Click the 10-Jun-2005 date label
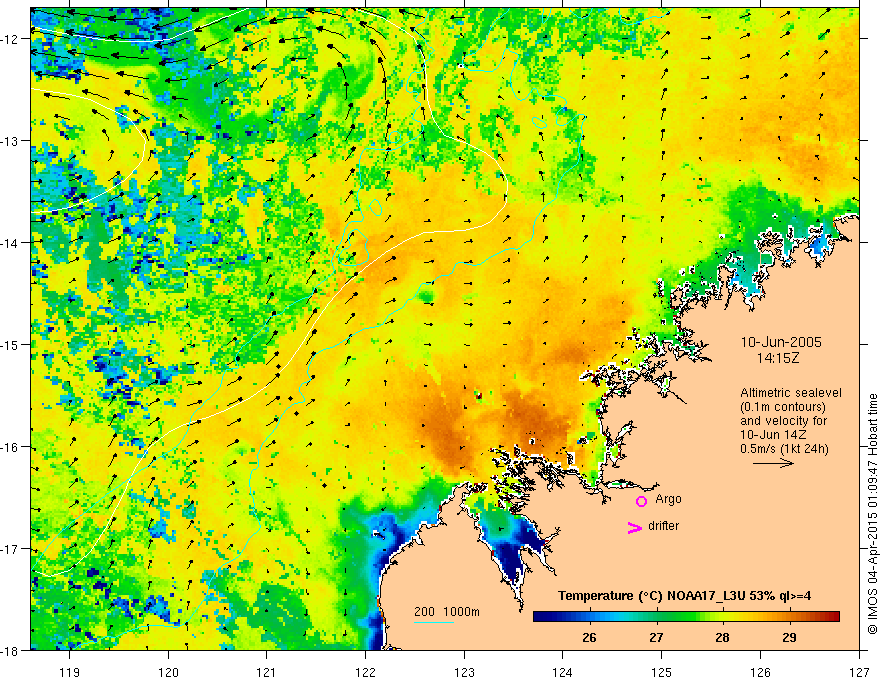Screen dimensions: 880x680 (x=781, y=342)
